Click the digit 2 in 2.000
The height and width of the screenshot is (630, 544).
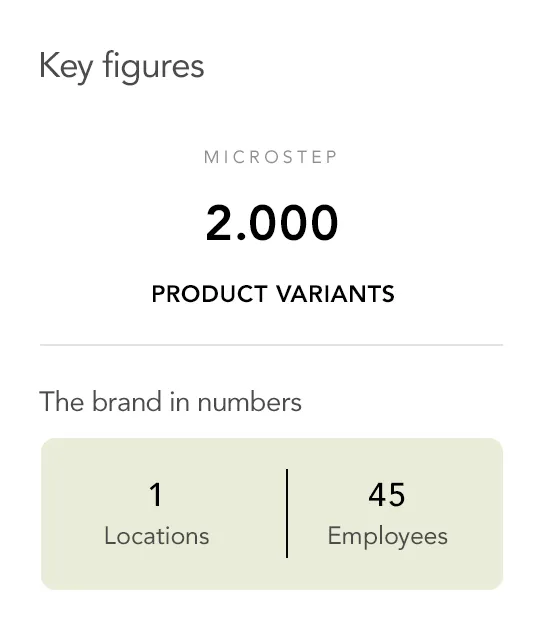click(218, 222)
